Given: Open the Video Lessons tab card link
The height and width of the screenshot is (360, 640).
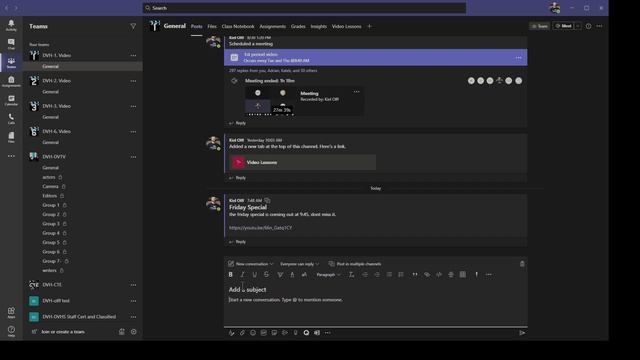Looking at the screenshot, I should (302, 162).
